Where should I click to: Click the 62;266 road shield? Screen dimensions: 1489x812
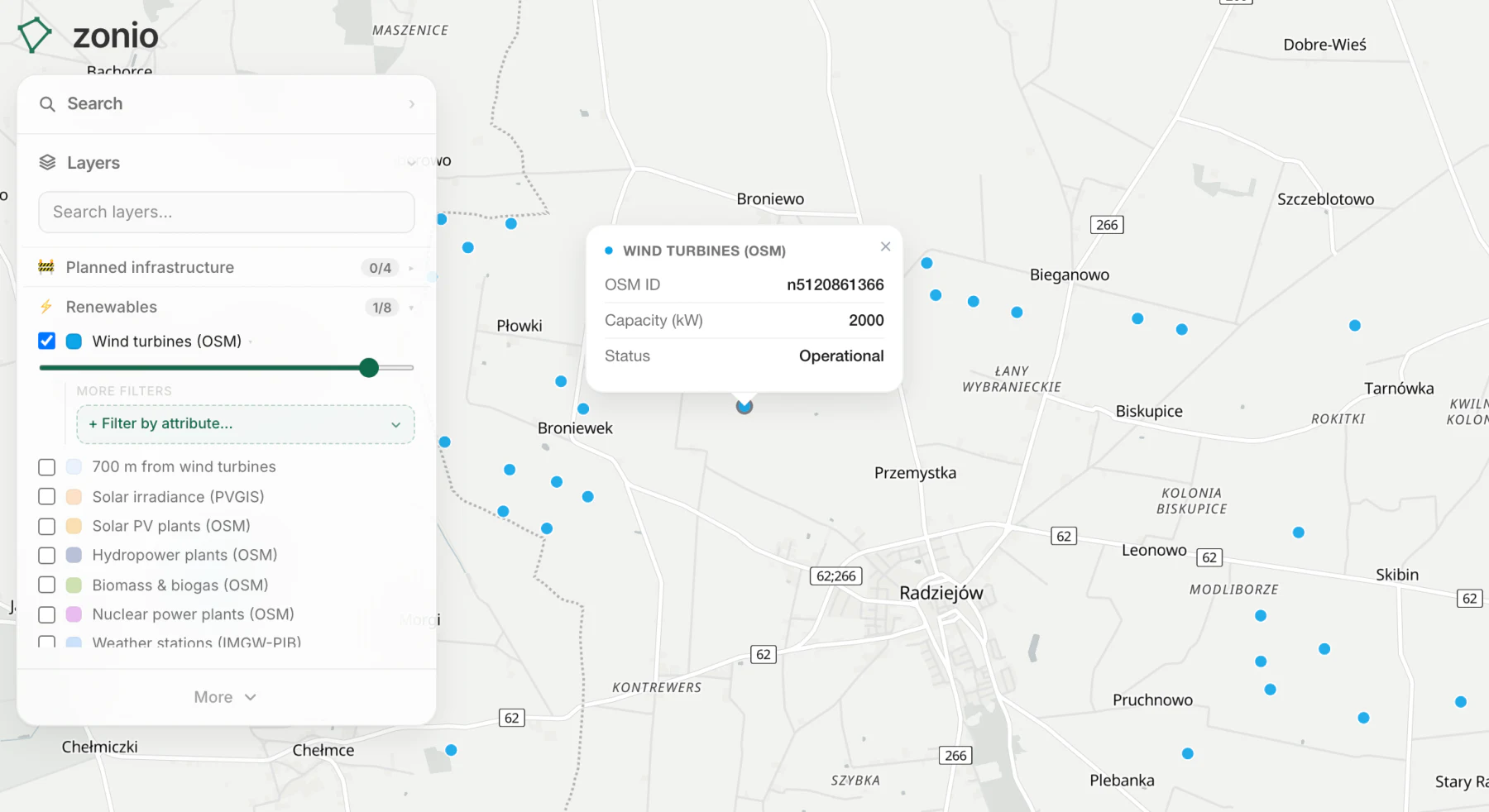click(835, 576)
